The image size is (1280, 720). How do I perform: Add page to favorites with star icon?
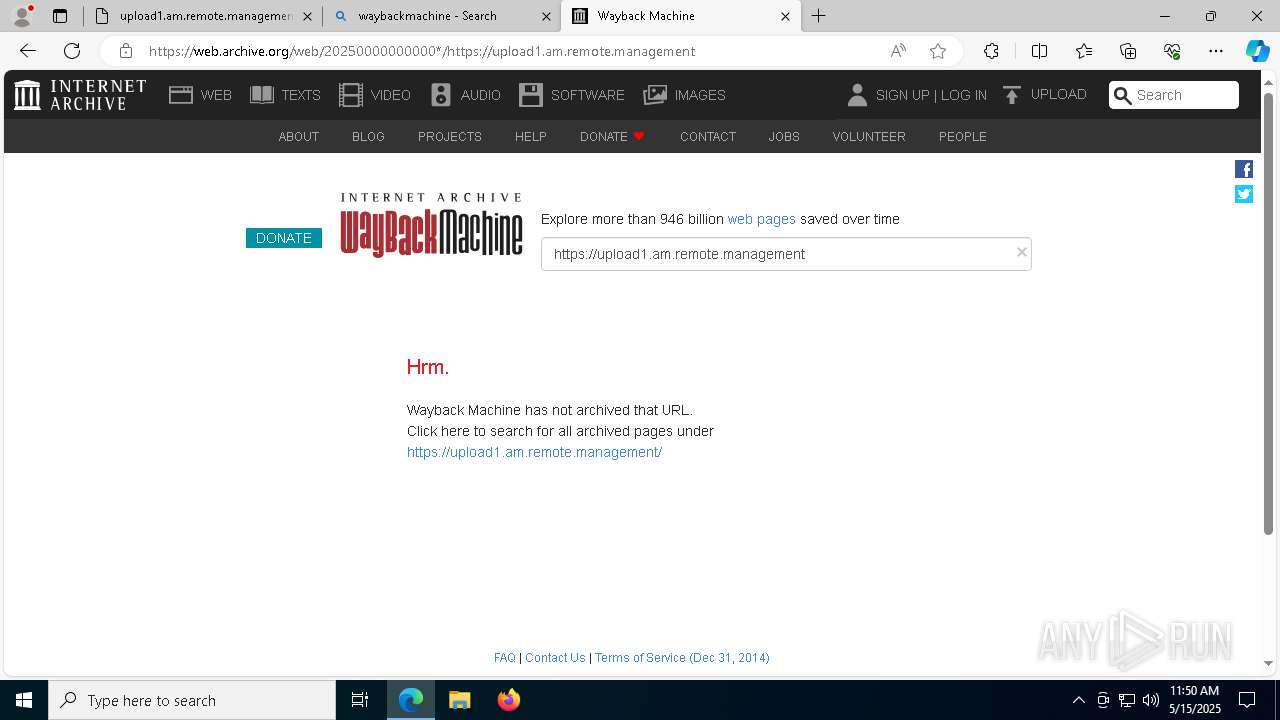(937, 51)
